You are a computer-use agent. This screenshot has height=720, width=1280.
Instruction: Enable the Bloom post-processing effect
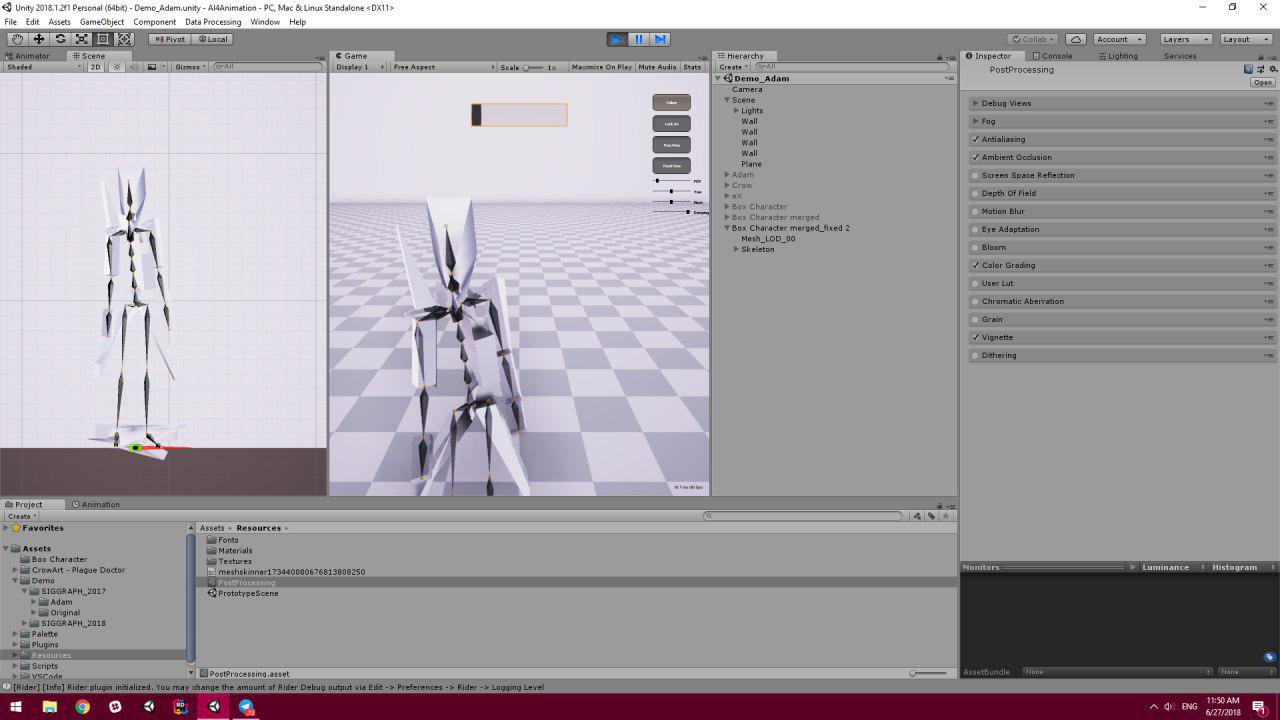click(975, 247)
